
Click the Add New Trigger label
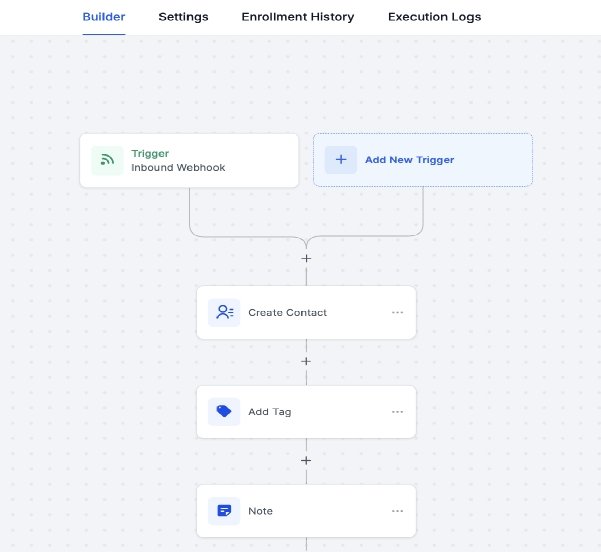click(411, 160)
